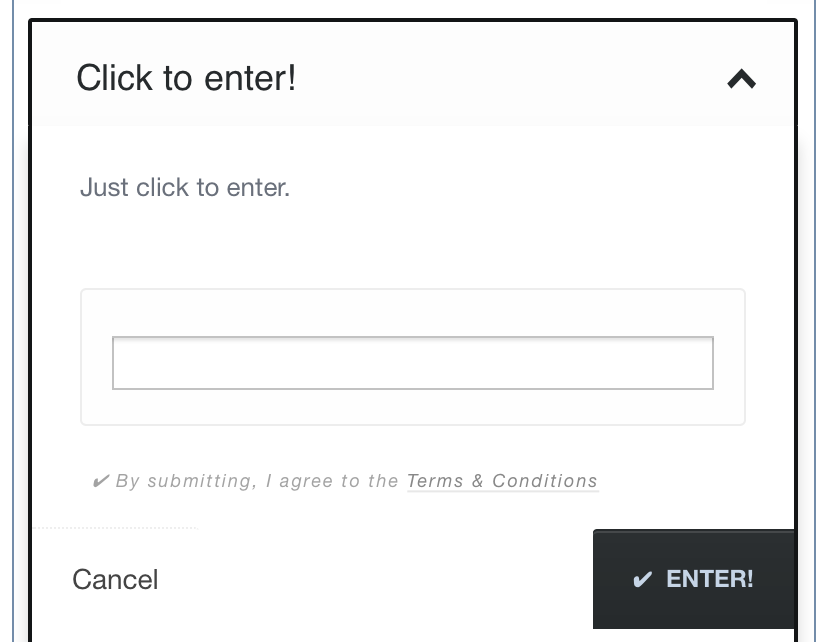Submit with the ENTER! button
The height and width of the screenshot is (642, 826).
point(694,579)
